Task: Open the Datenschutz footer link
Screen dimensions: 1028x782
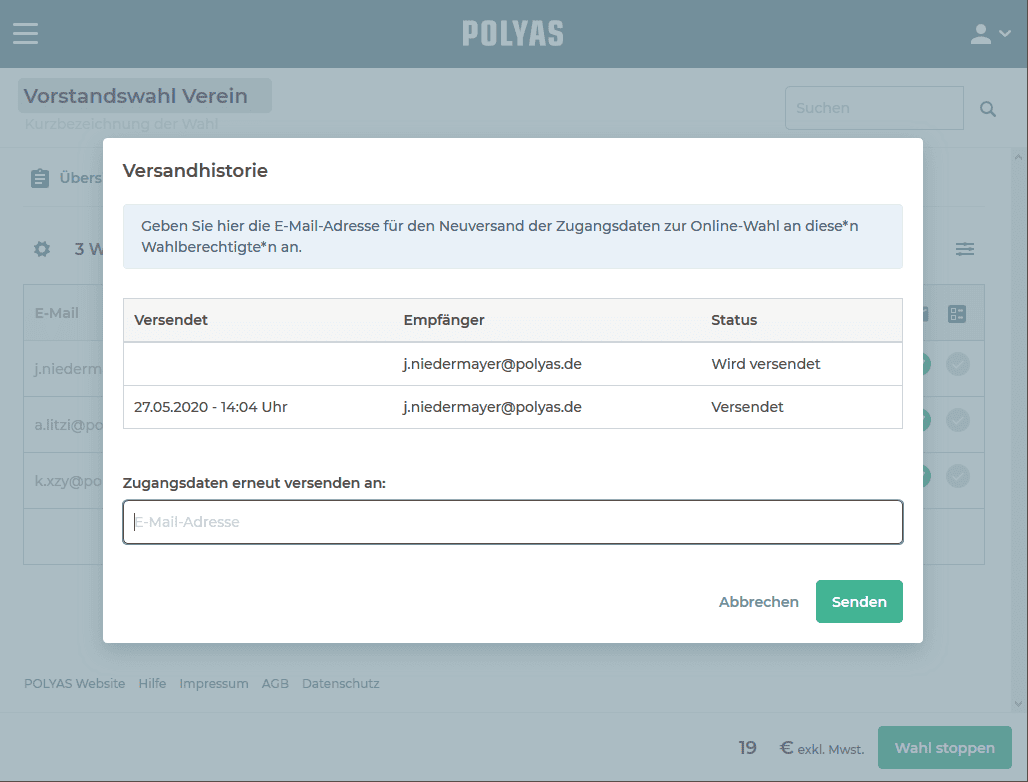Action: pos(340,684)
